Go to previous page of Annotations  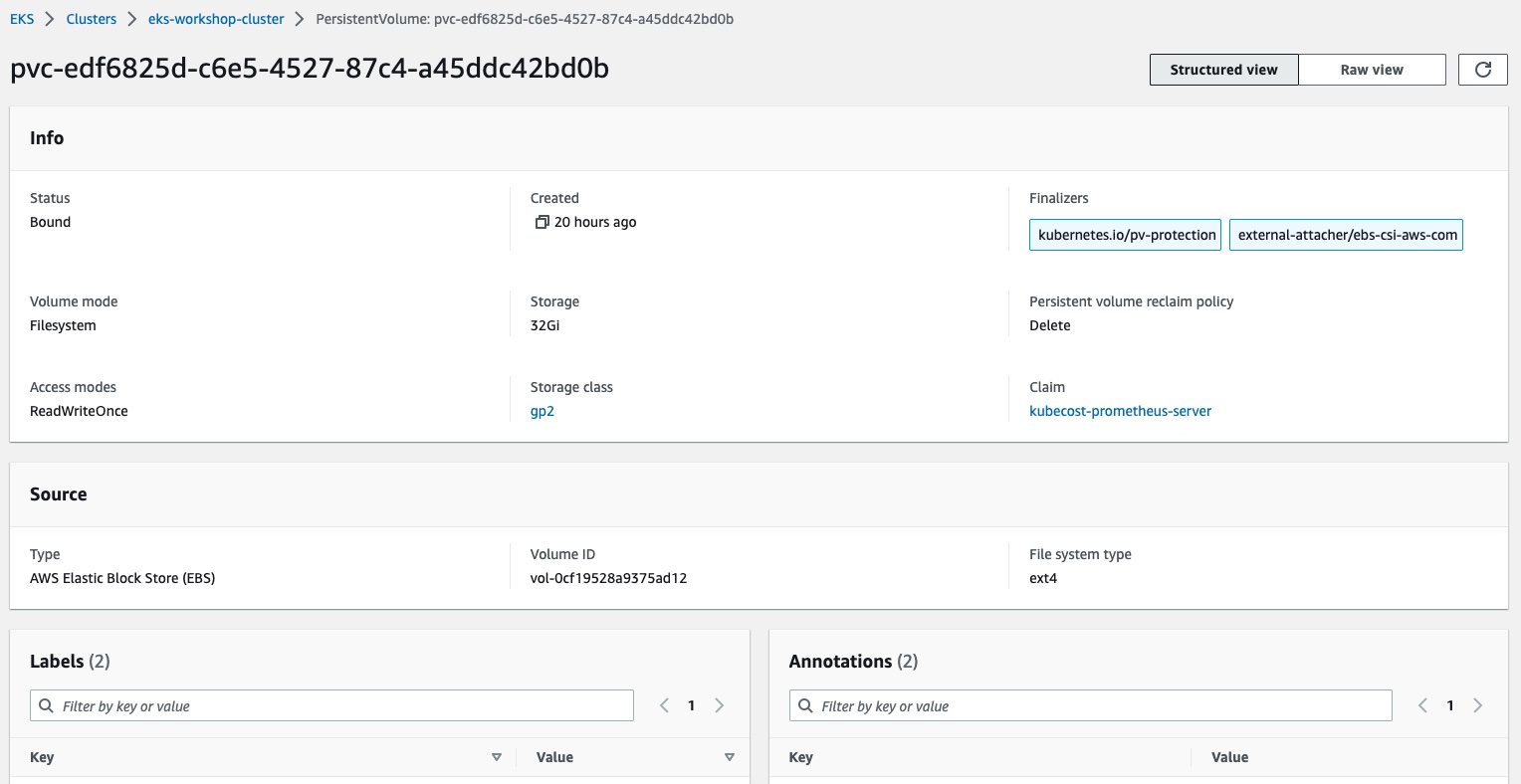(x=1422, y=705)
